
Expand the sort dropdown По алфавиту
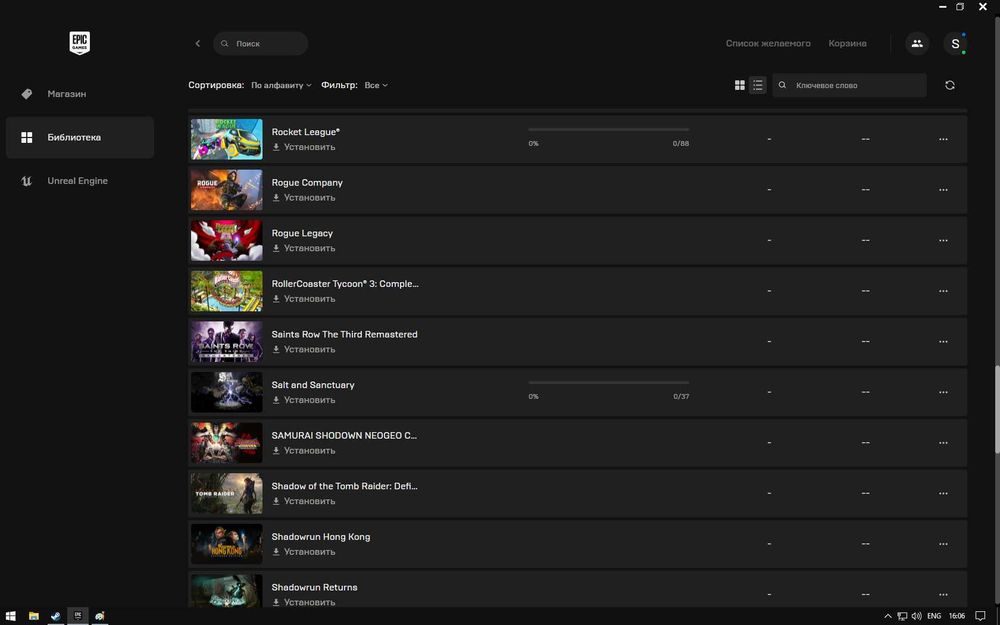(x=281, y=85)
